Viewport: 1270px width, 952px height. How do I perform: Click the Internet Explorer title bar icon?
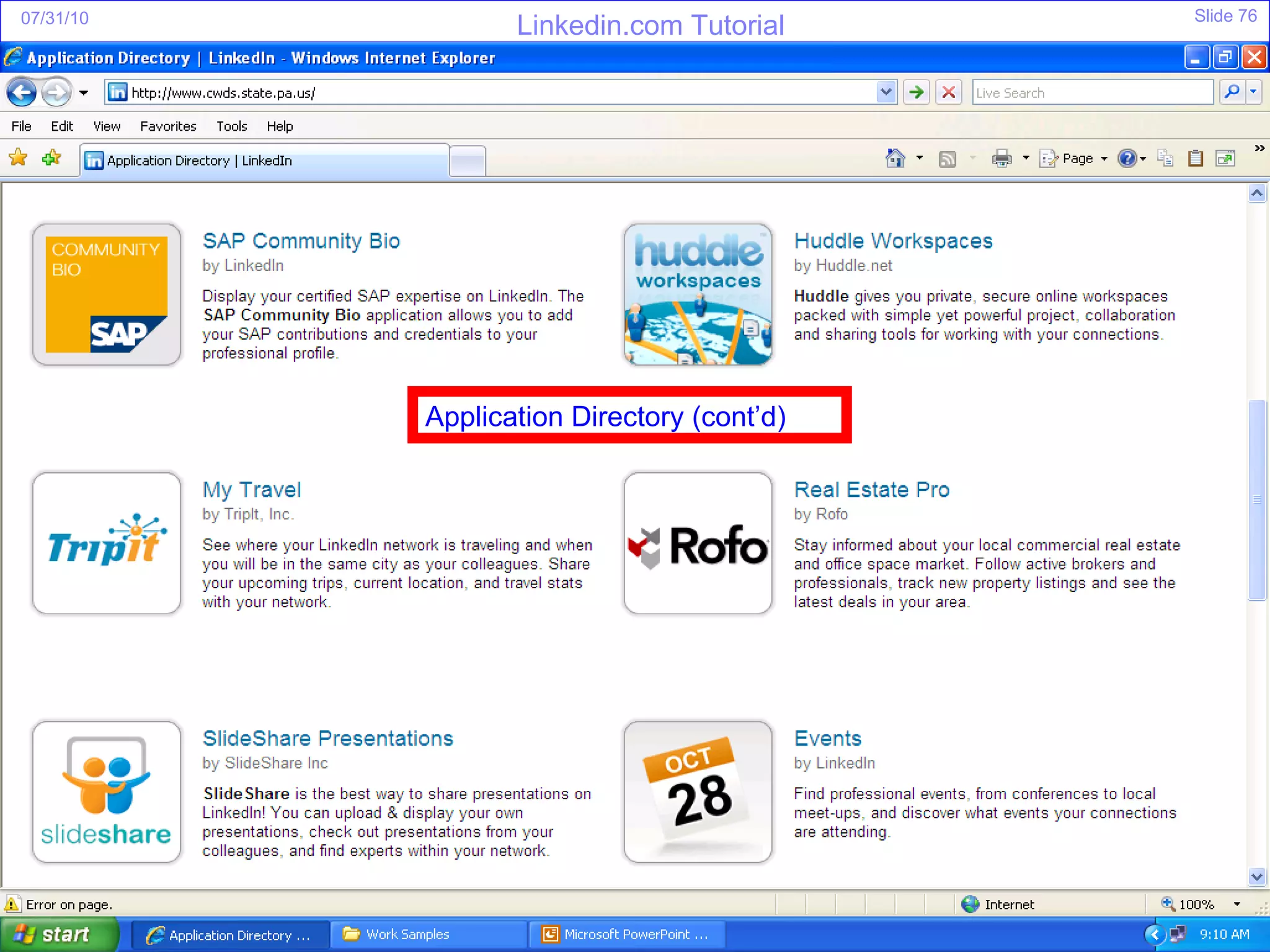[14, 57]
